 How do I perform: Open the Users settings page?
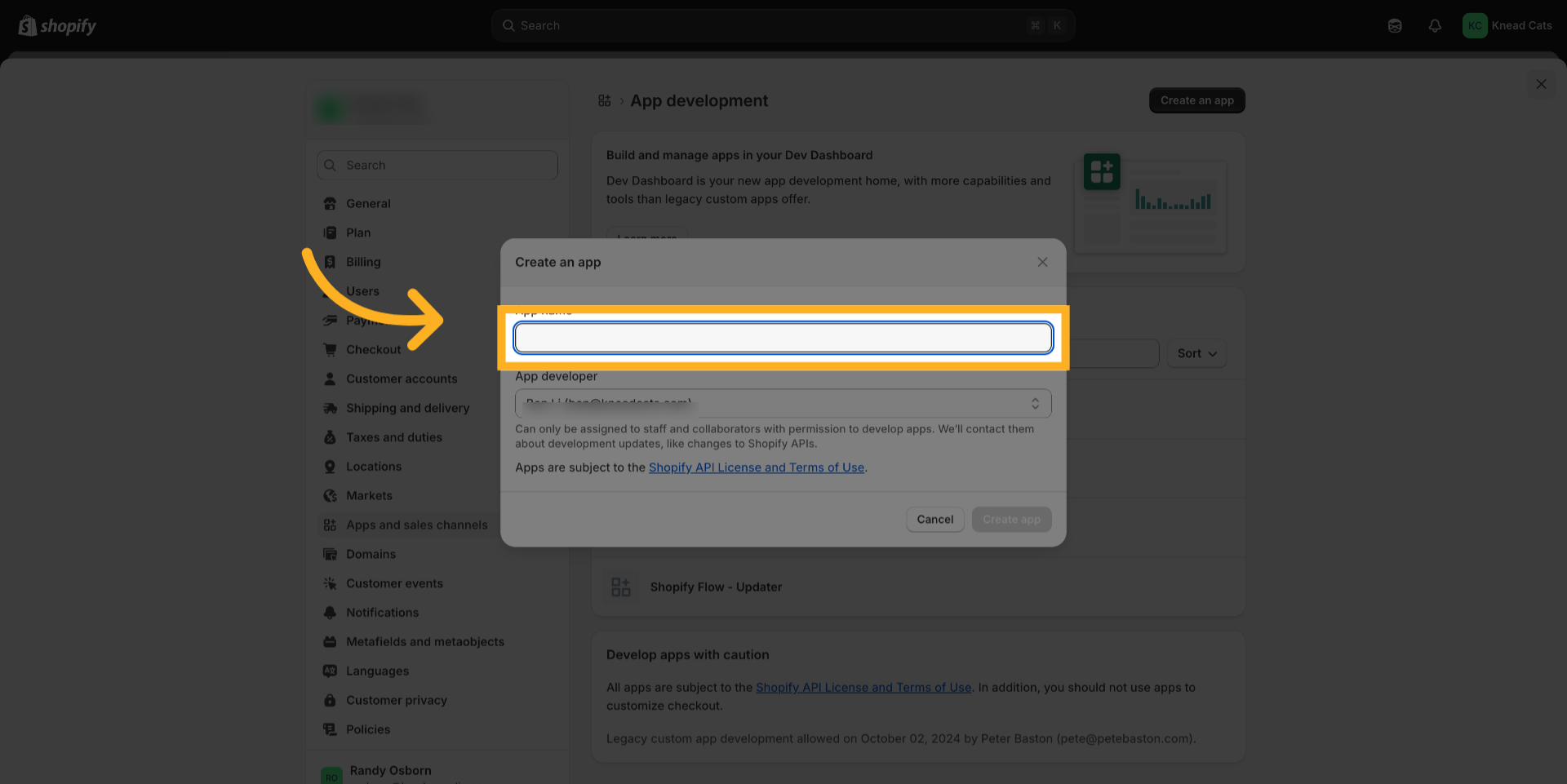click(362, 291)
